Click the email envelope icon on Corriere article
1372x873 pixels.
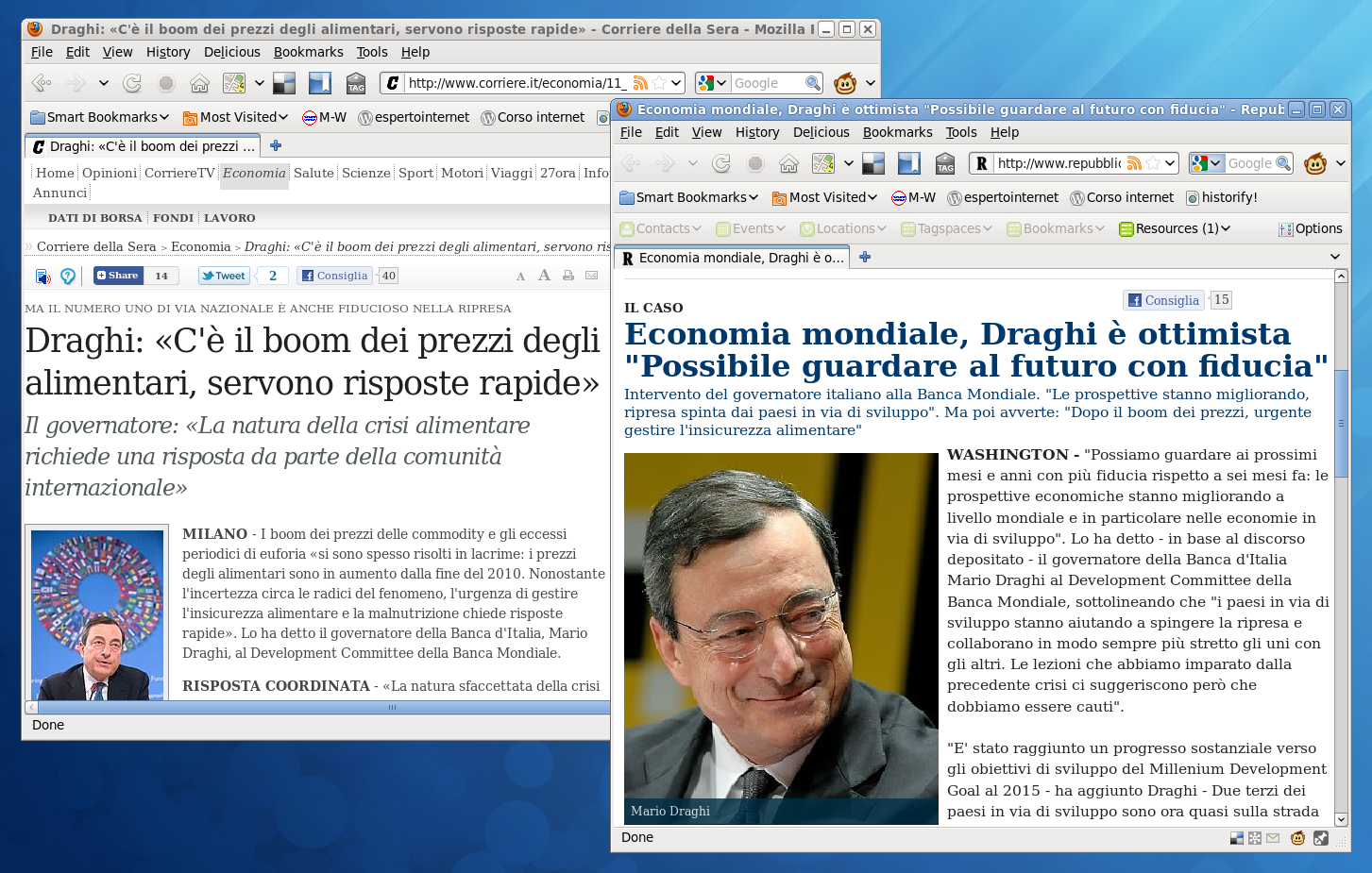point(592,276)
